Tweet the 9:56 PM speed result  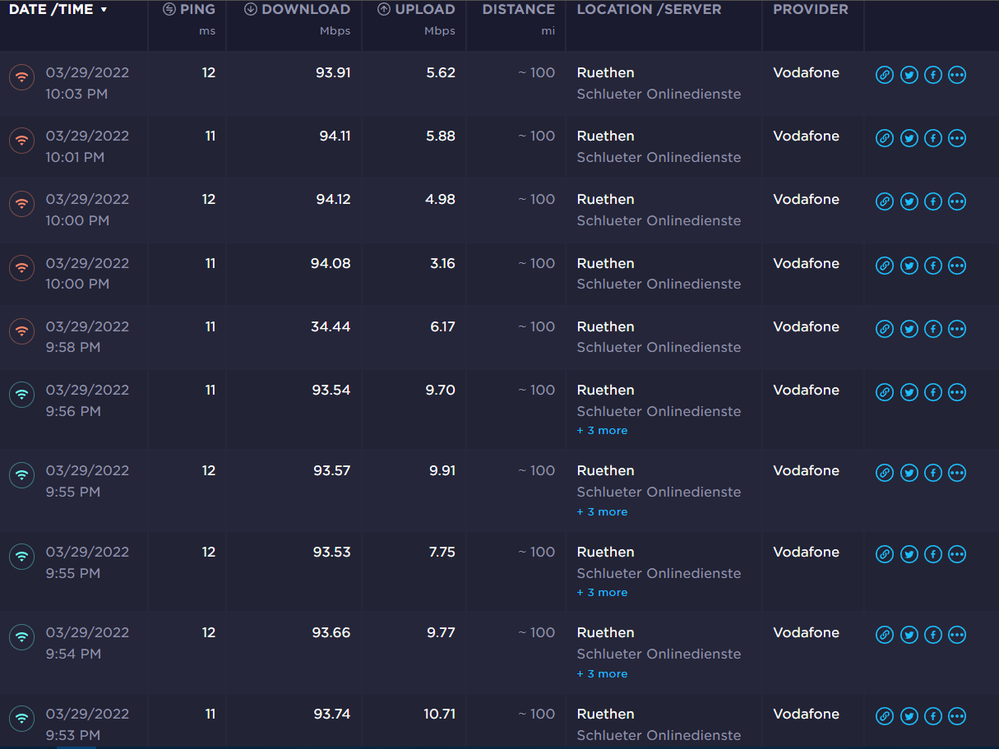[909, 392]
